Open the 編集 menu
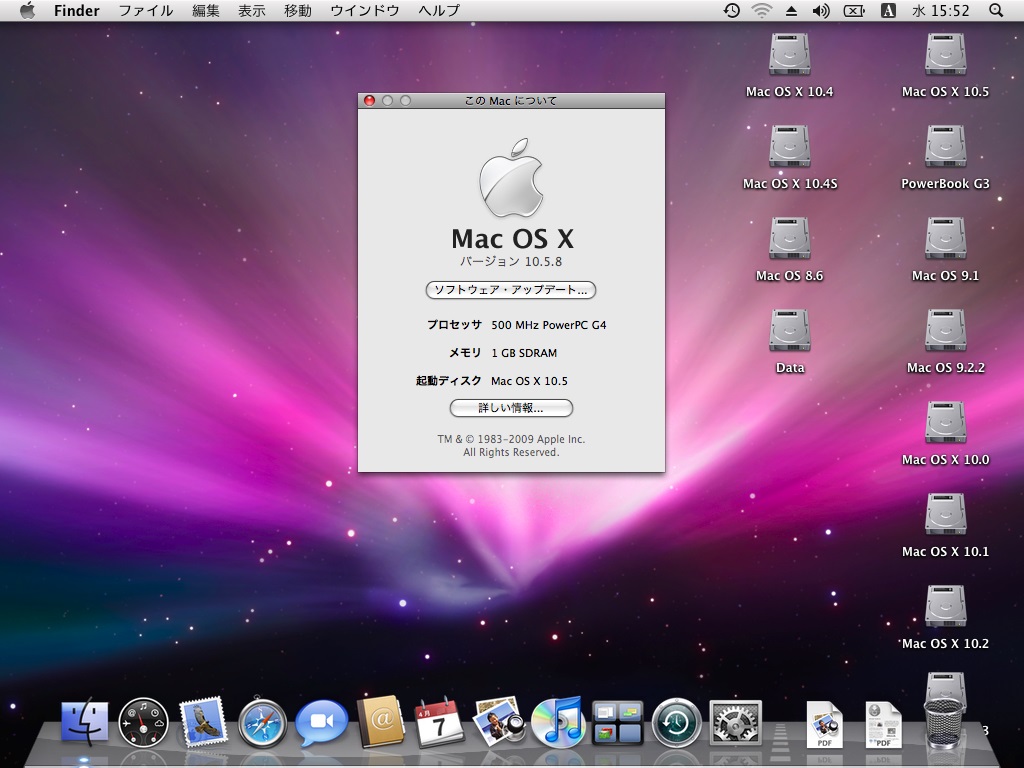Image resolution: width=1024 pixels, height=768 pixels. [x=206, y=10]
